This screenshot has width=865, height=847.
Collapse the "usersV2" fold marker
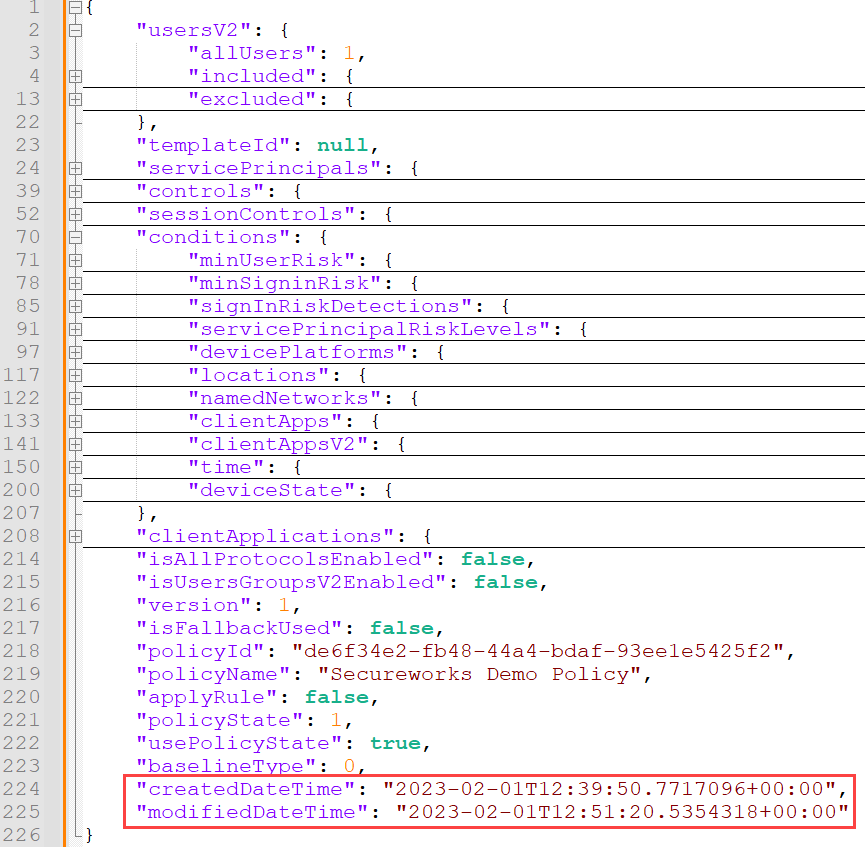pyautogui.click(x=76, y=30)
